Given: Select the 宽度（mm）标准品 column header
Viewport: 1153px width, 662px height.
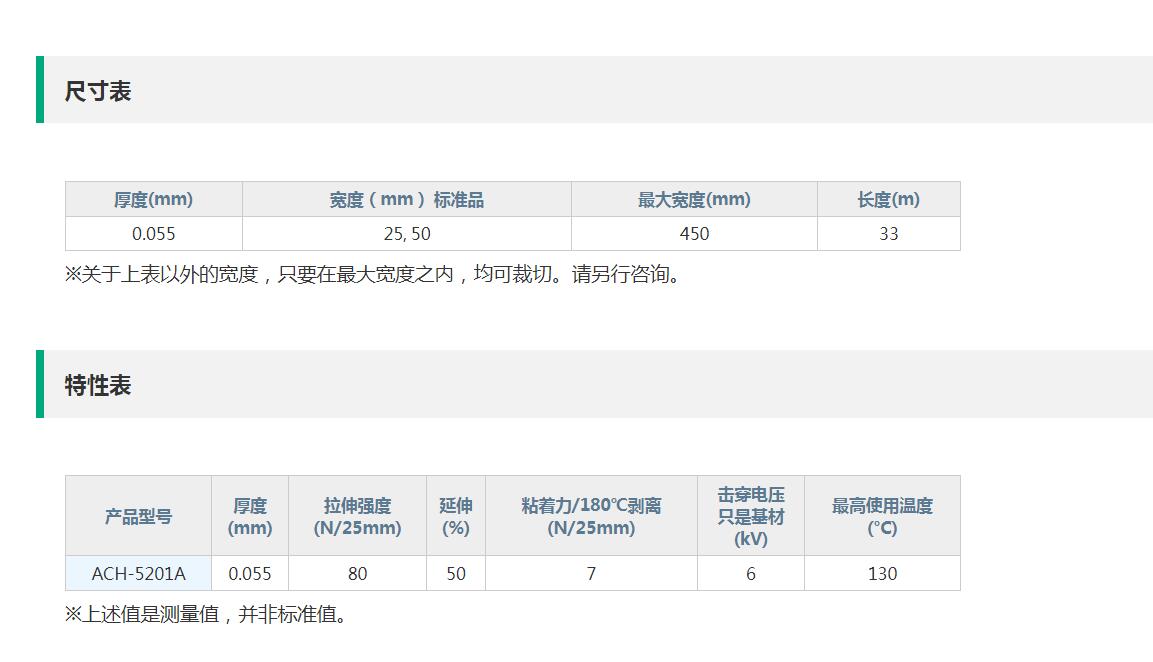Looking at the screenshot, I should pos(407,199).
